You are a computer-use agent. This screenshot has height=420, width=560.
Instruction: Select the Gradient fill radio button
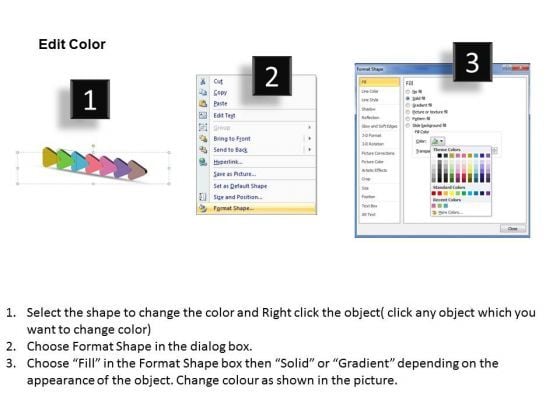tap(408, 105)
